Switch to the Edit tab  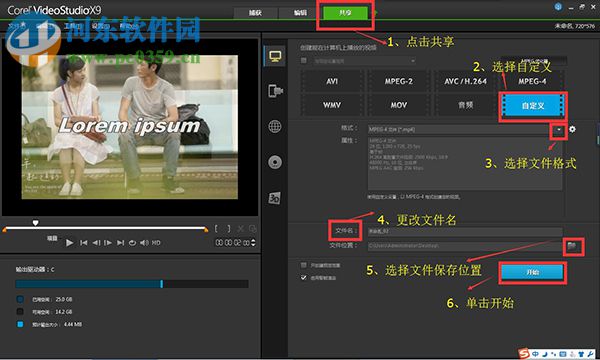point(300,13)
